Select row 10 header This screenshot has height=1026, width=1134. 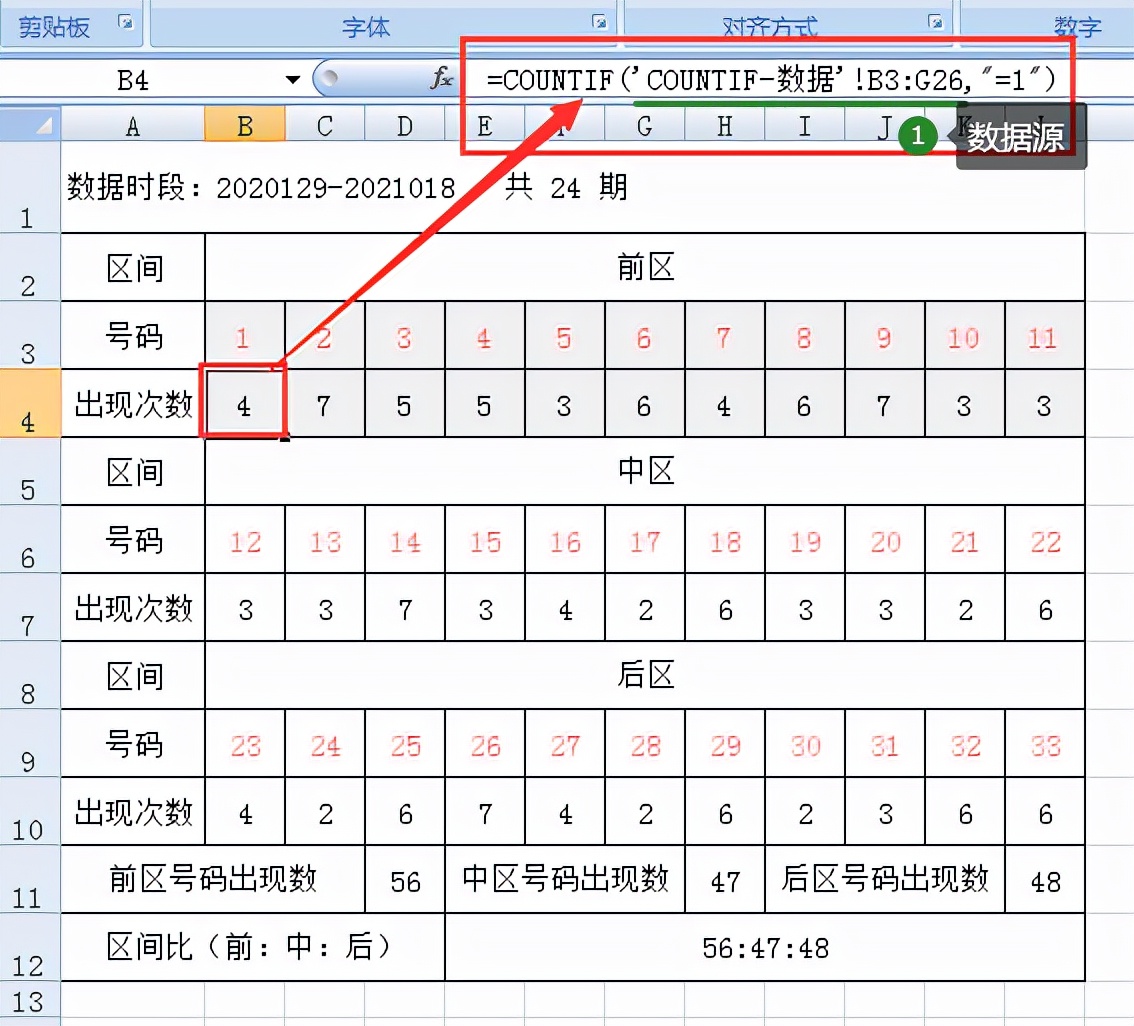[30, 811]
